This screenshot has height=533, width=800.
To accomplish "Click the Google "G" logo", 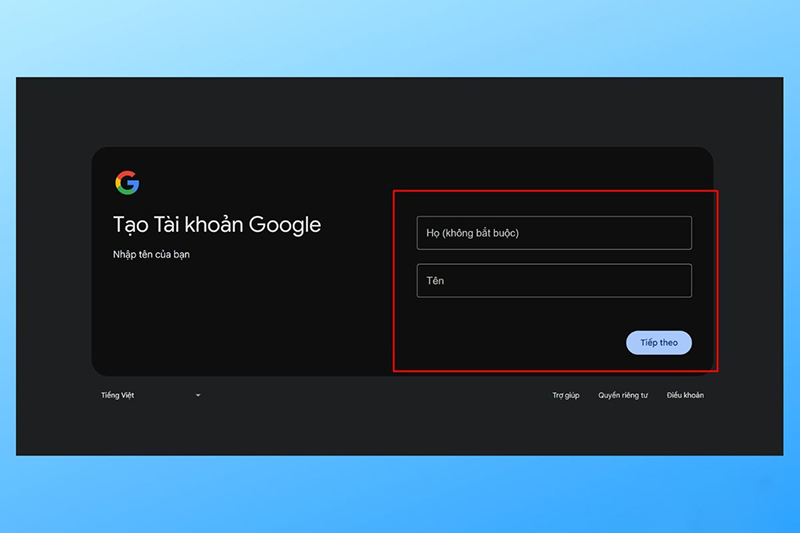I will click(127, 183).
